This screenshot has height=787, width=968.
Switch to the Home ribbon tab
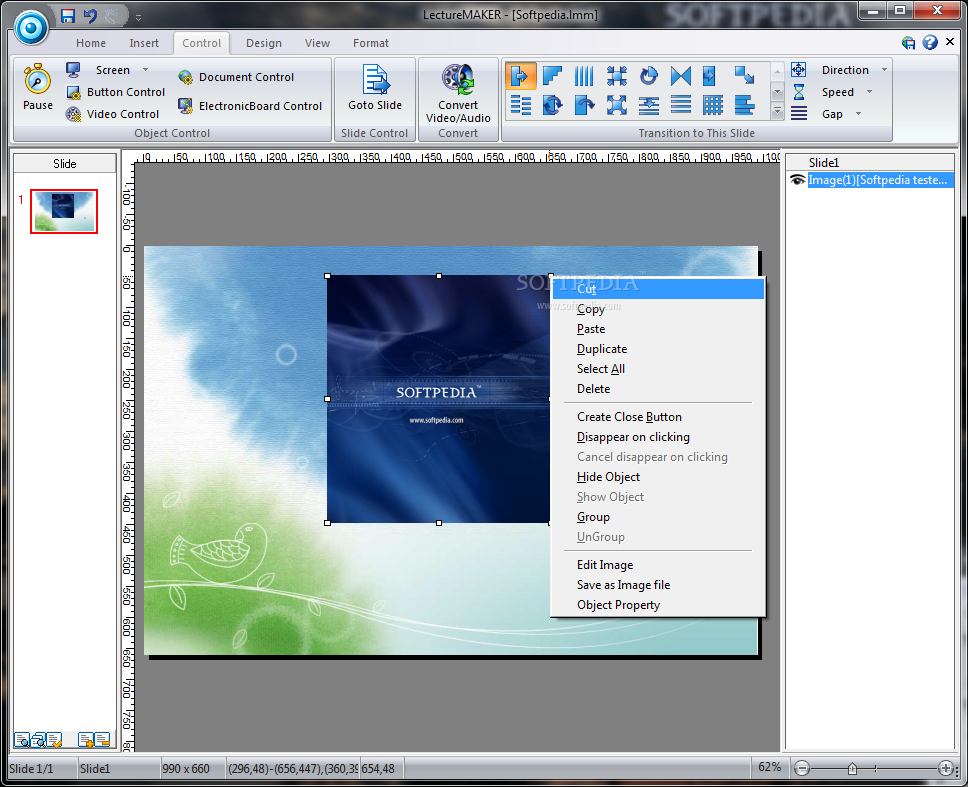[91, 43]
